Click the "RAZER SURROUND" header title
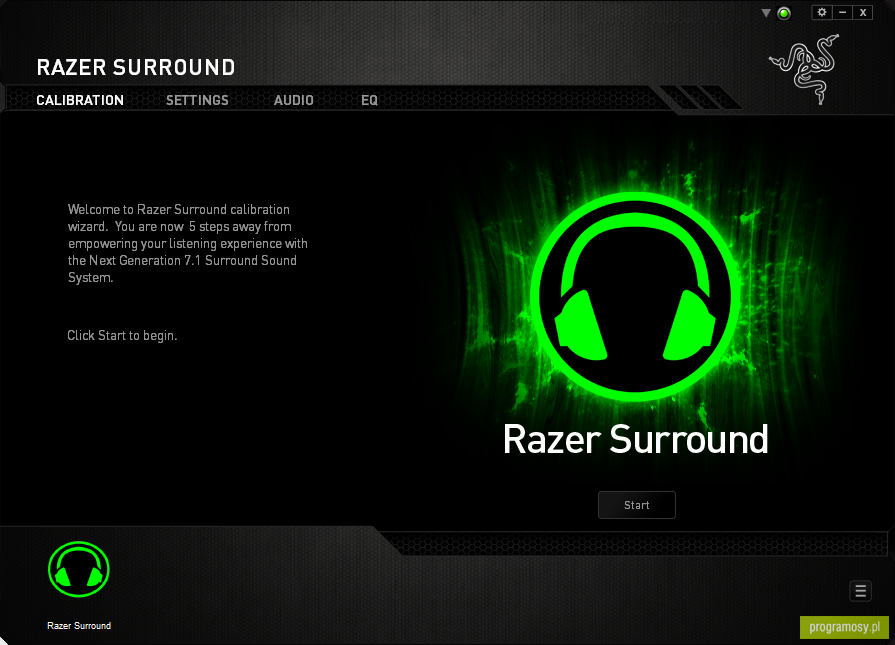The image size is (895, 645). click(136, 67)
